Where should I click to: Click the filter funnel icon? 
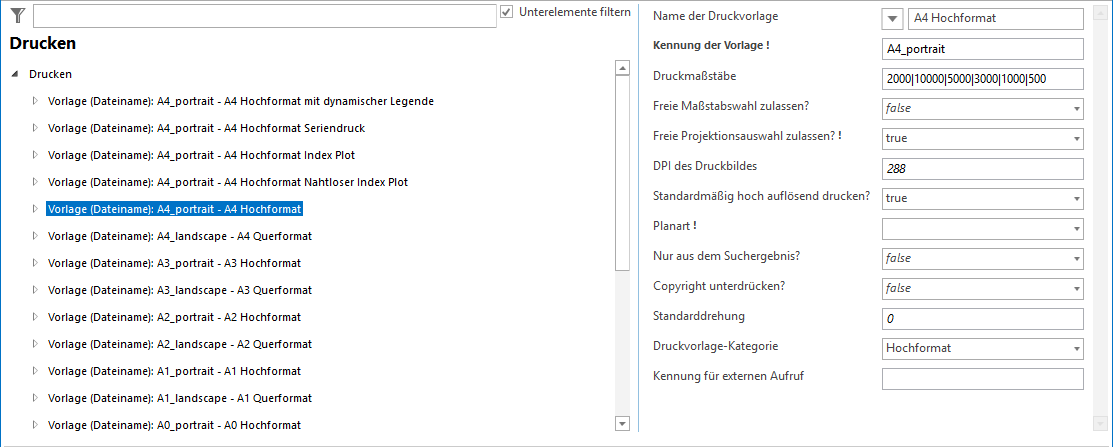click(17, 14)
